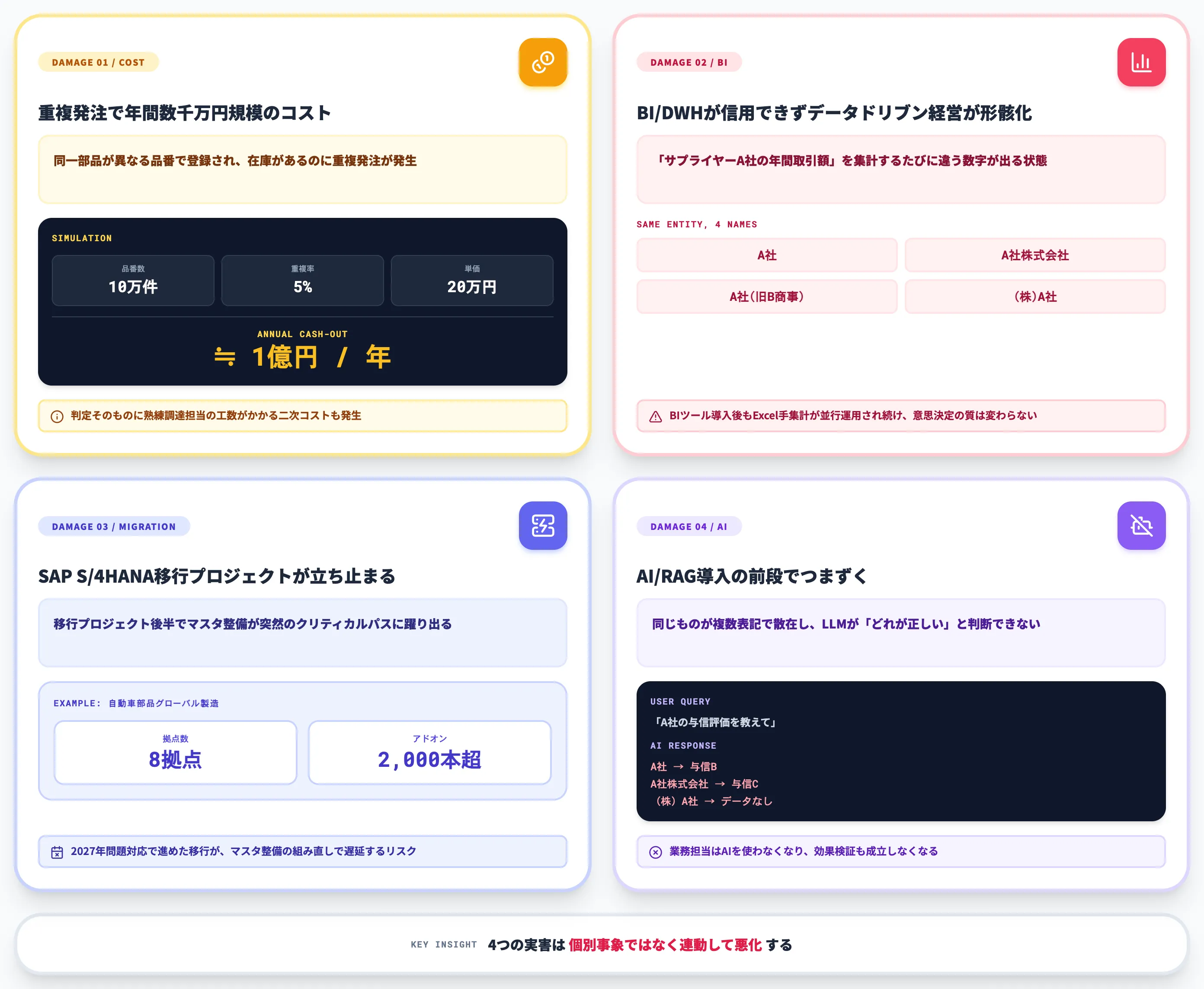Click the アドオン 2,000本超 tile

(x=430, y=752)
